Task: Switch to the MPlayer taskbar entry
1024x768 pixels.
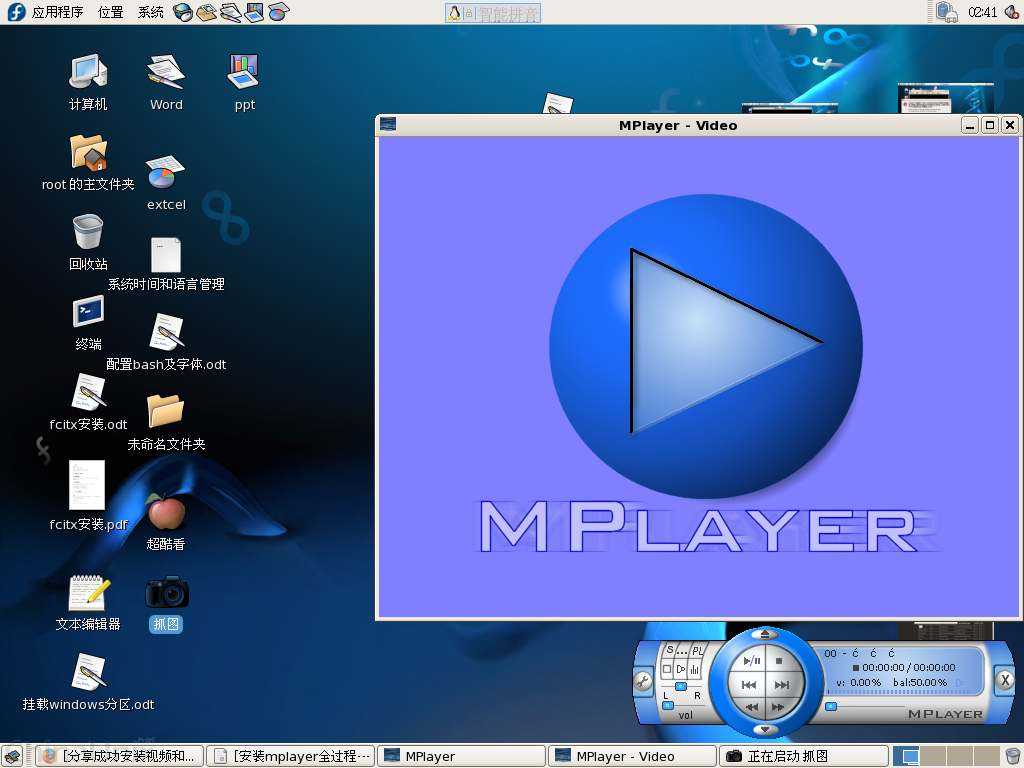Action: (460, 755)
